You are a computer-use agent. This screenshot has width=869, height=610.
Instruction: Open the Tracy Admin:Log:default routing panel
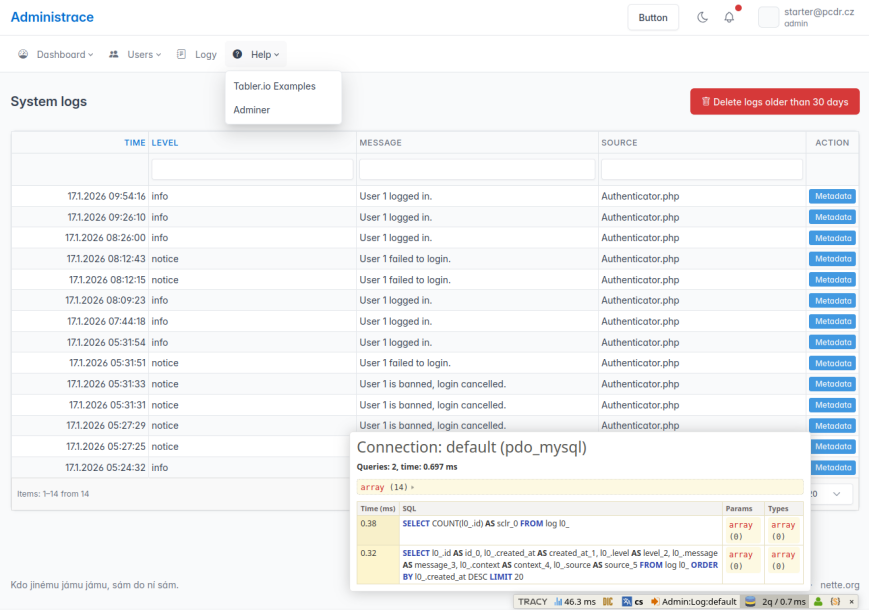[x=693, y=602]
